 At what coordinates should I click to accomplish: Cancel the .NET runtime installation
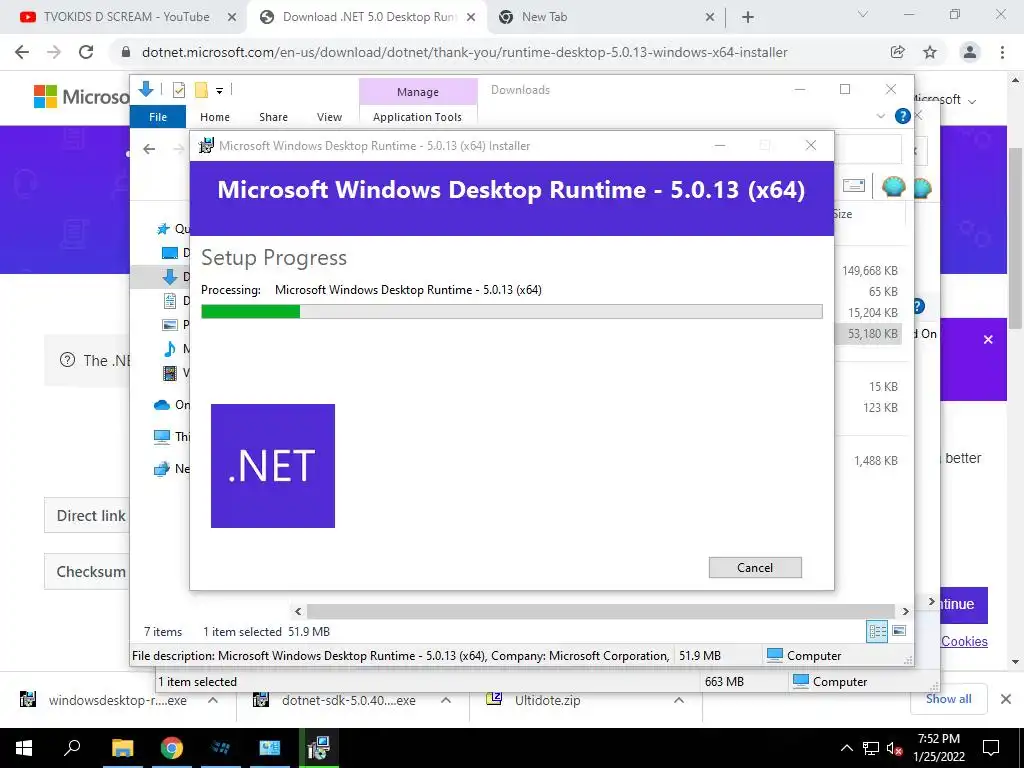pos(755,568)
